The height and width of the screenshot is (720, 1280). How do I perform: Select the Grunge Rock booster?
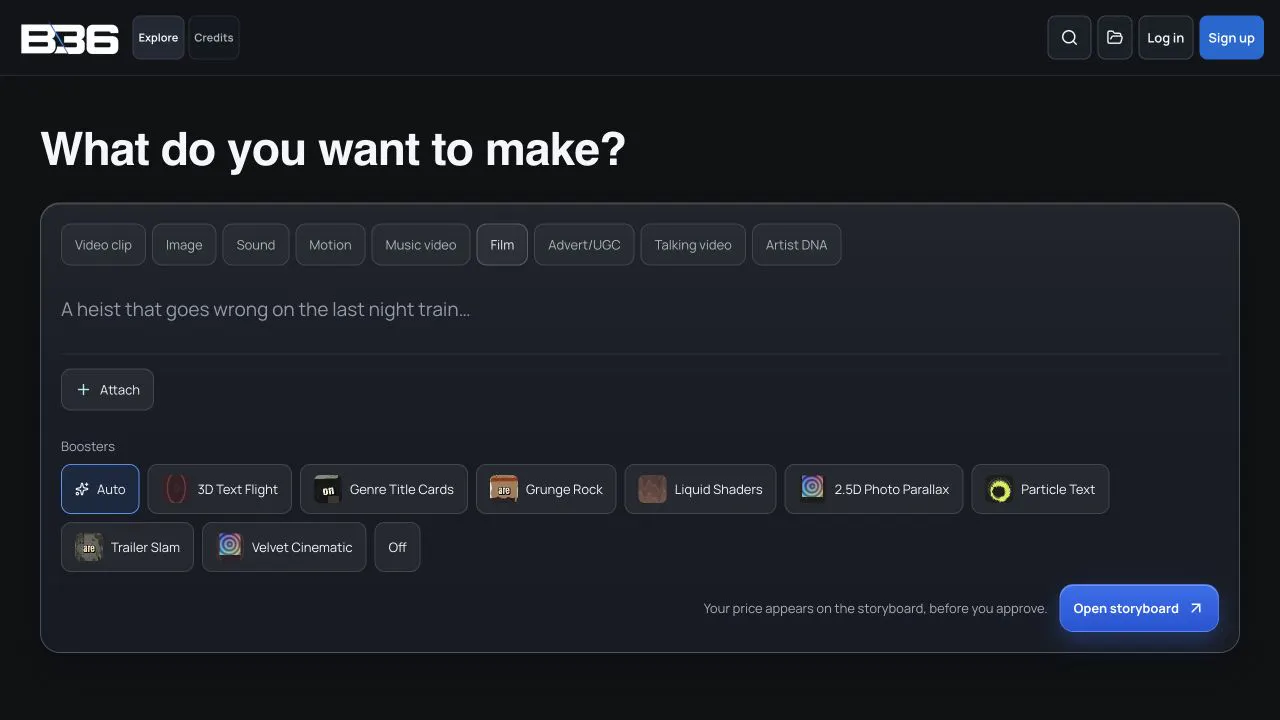pos(546,489)
